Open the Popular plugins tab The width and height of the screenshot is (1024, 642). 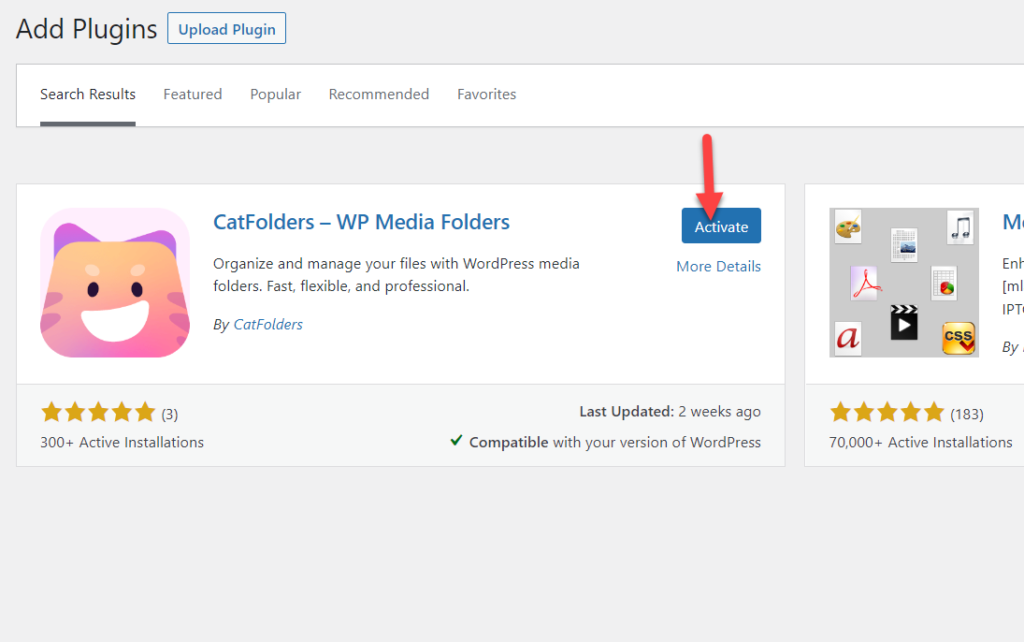pyautogui.click(x=275, y=94)
